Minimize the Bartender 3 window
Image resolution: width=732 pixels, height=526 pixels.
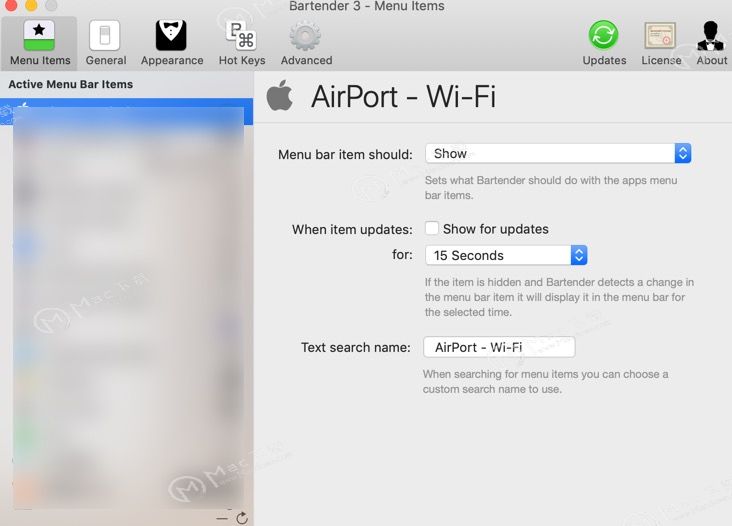31,5
